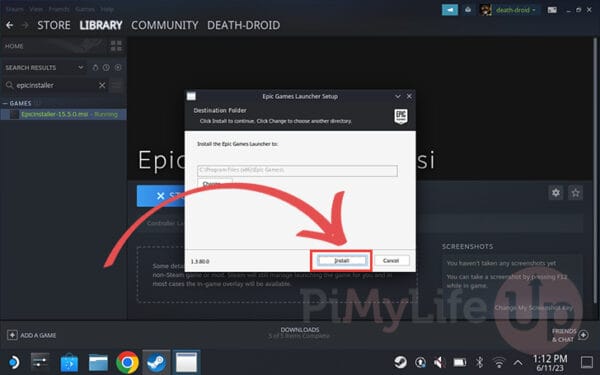The height and width of the screenshot is (375, 600).
Task: Click the updates tray icon
Action: pos(421,362)
